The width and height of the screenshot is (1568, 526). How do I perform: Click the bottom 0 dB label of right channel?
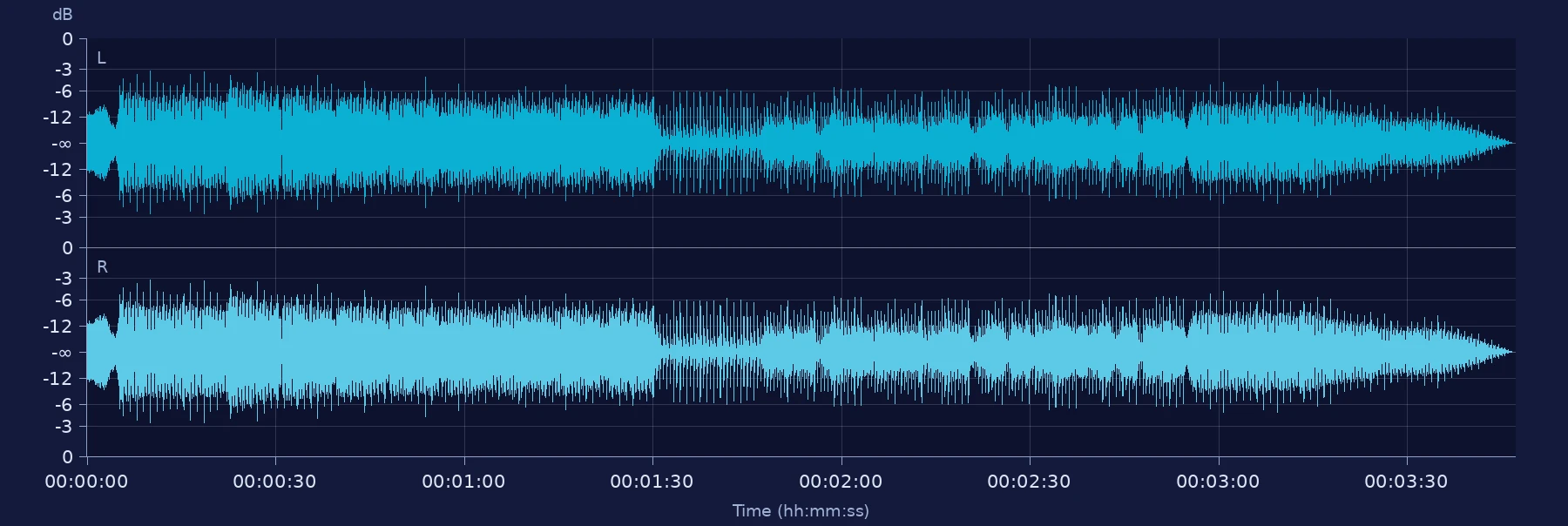coord(68,457)
